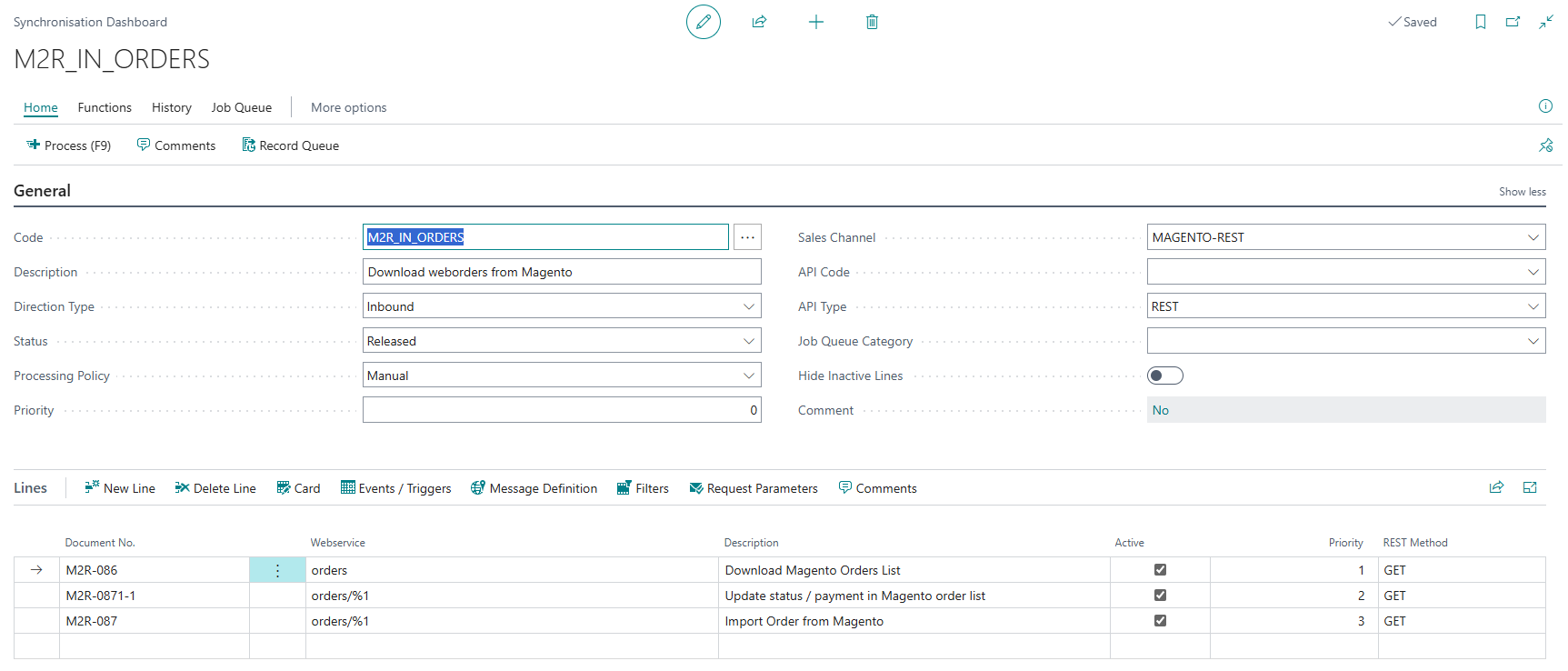Open Message Definition for lines
The height and width of the screenshot is (671, 1568).
(534, 488)
